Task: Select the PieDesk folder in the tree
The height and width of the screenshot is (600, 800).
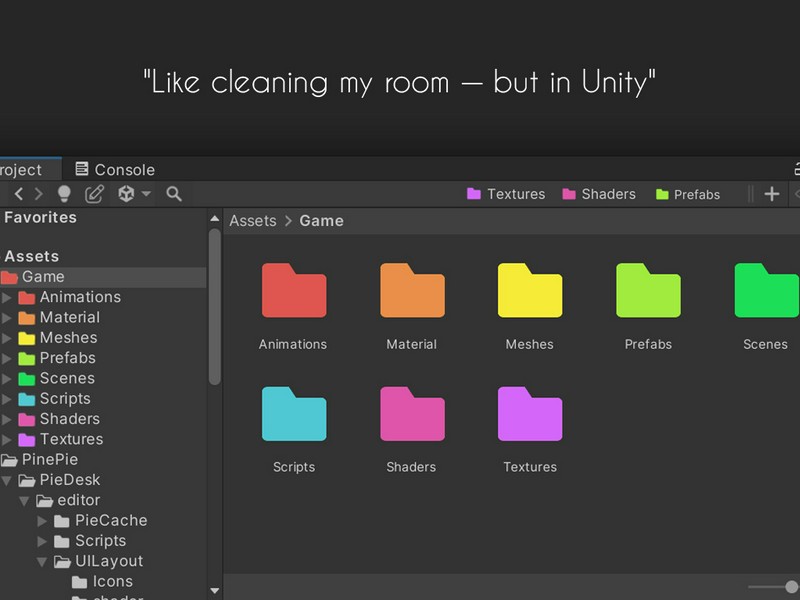Action: click(103, 480)
